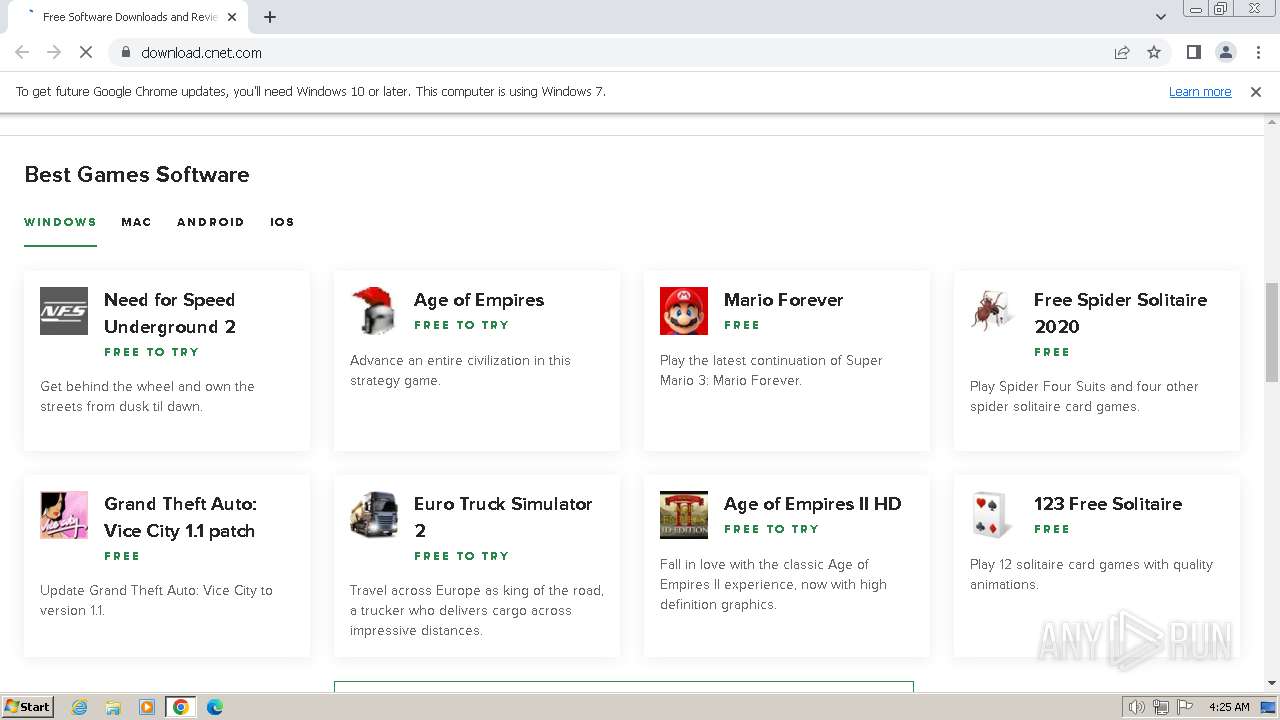Click the Best Games Software heading
The width and height of the screenshot is (1280, 720).
[x=137, y=174]
